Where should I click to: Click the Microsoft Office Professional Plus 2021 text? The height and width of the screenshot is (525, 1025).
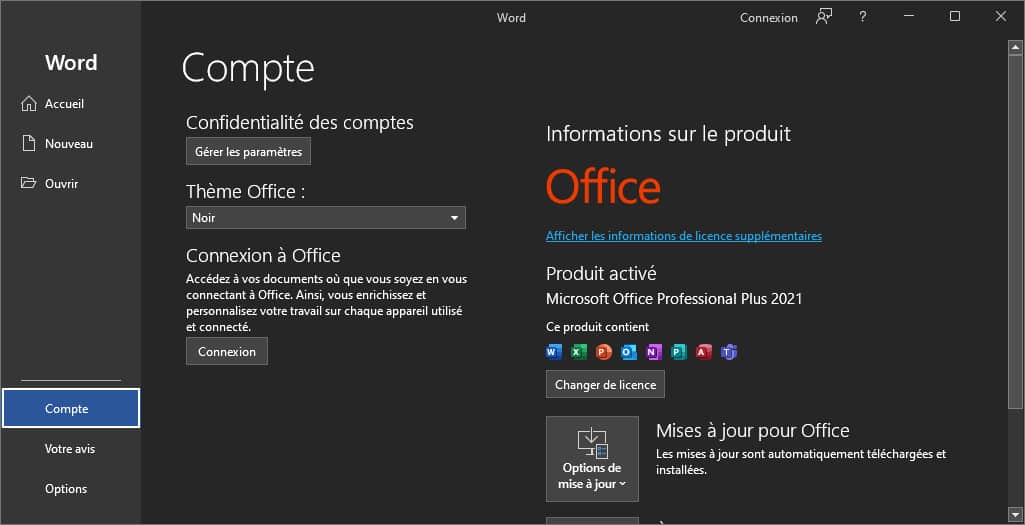tap(674, 299)
